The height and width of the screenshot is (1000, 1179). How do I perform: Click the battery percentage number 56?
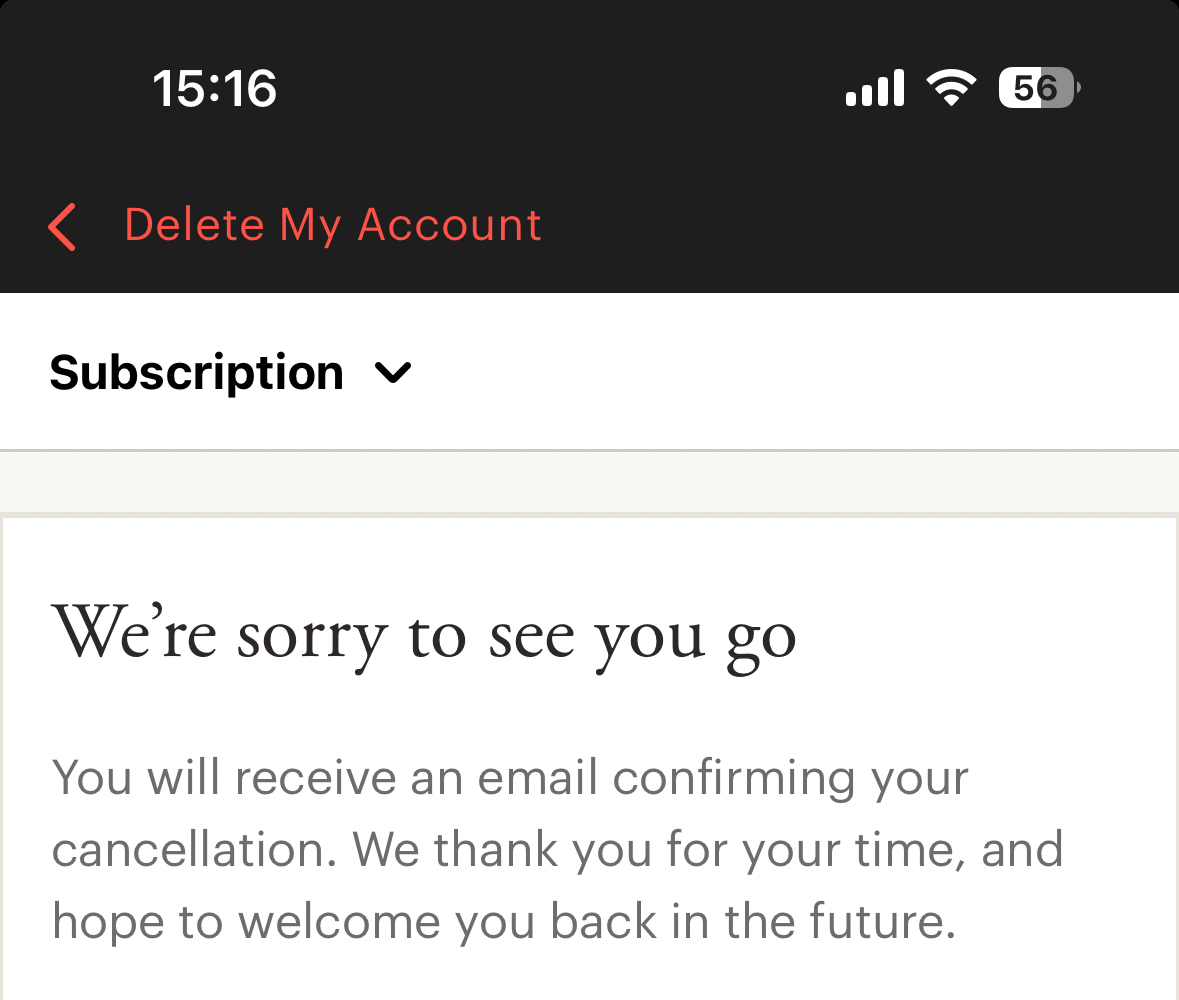click(1034, 88)
